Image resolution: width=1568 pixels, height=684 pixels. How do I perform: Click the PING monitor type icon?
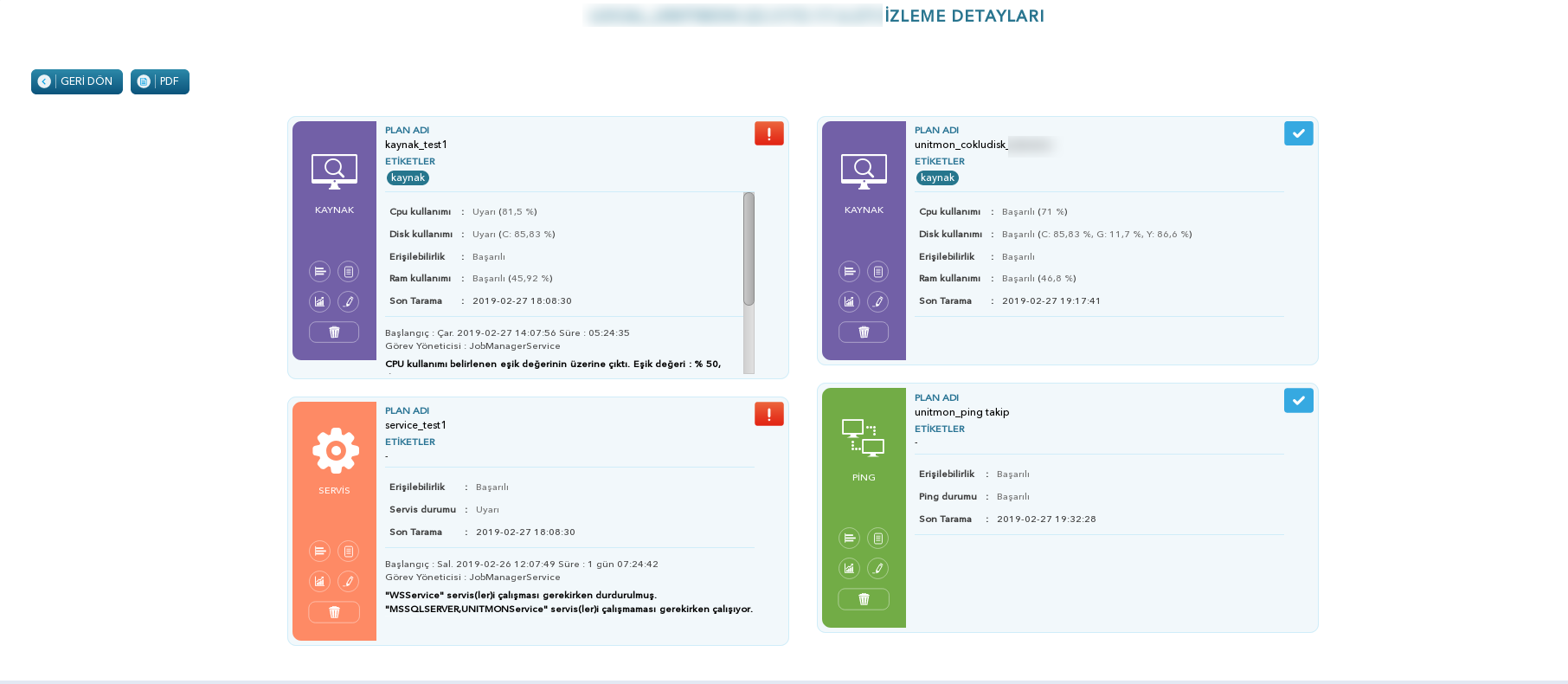pos(864,438)
